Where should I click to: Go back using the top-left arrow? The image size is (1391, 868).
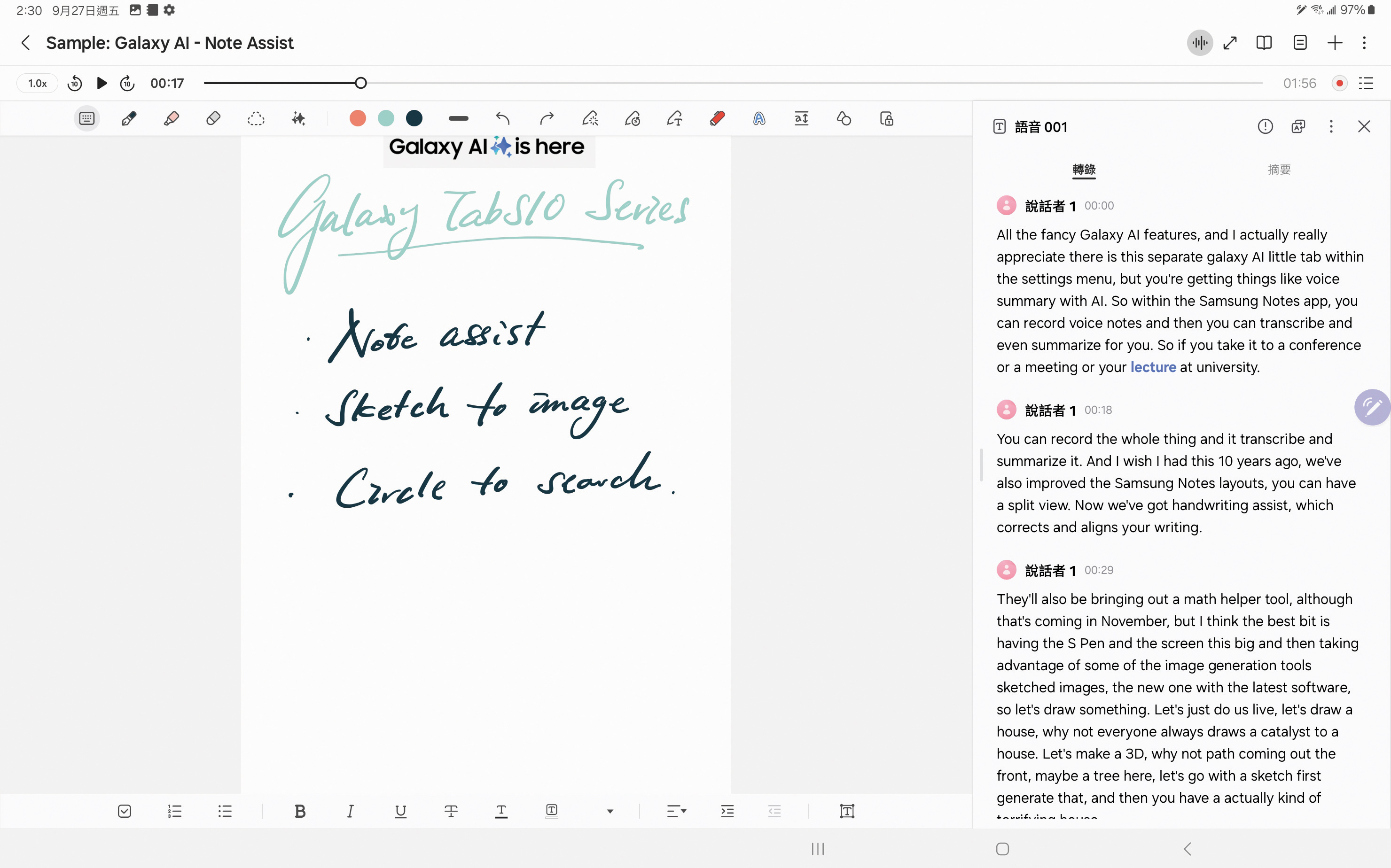tap(25, 42)
